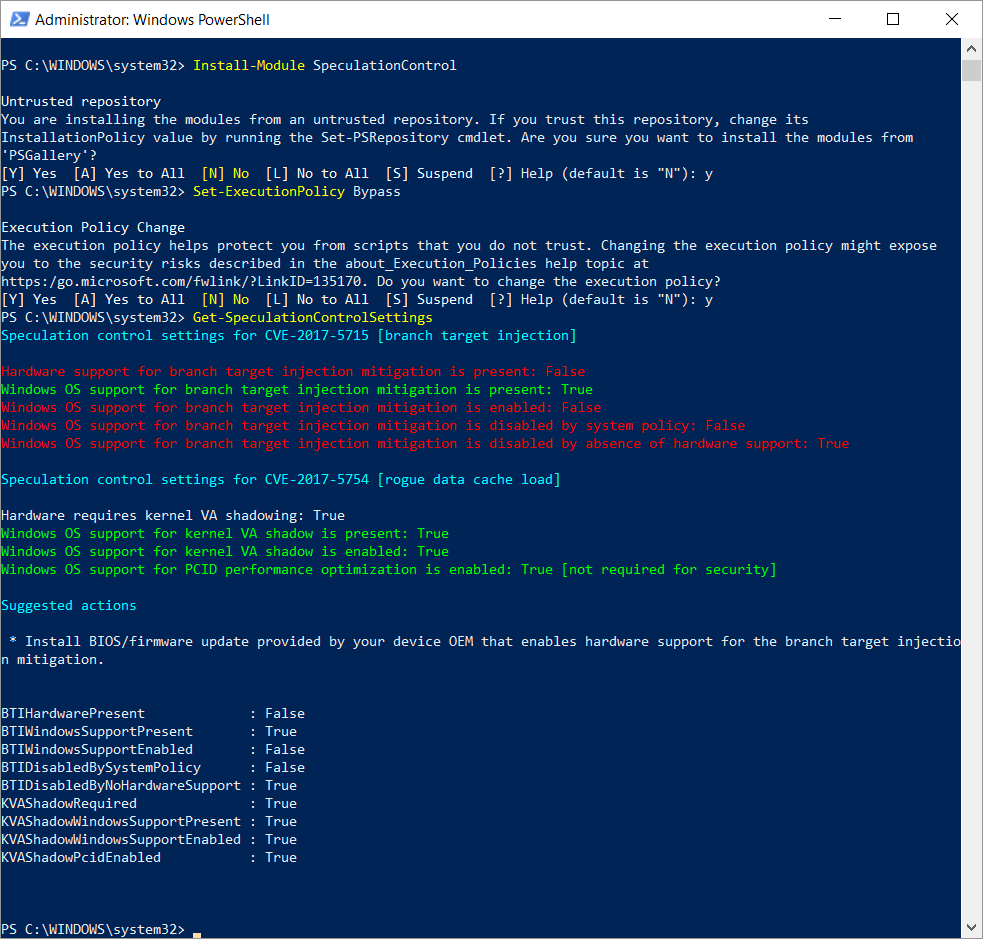Viewport: 983px width, 939px height.
Task: Select the 'Set-ExecutionPolicy' command text
Action: (268, 192)
